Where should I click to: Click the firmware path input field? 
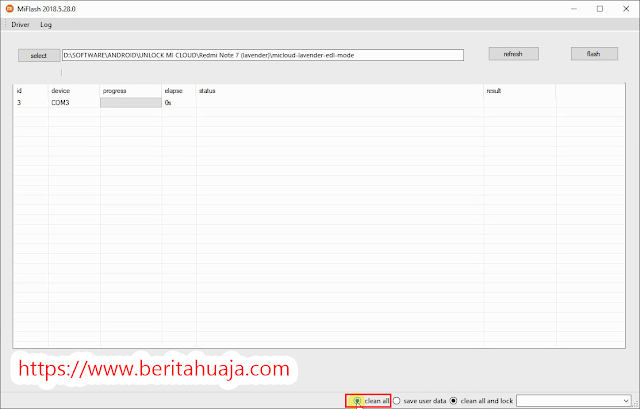263,55
